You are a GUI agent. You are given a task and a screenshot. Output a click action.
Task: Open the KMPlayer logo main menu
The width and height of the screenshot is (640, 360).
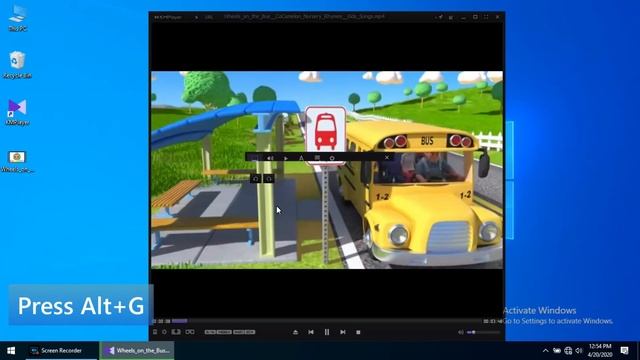pos(168,17)
